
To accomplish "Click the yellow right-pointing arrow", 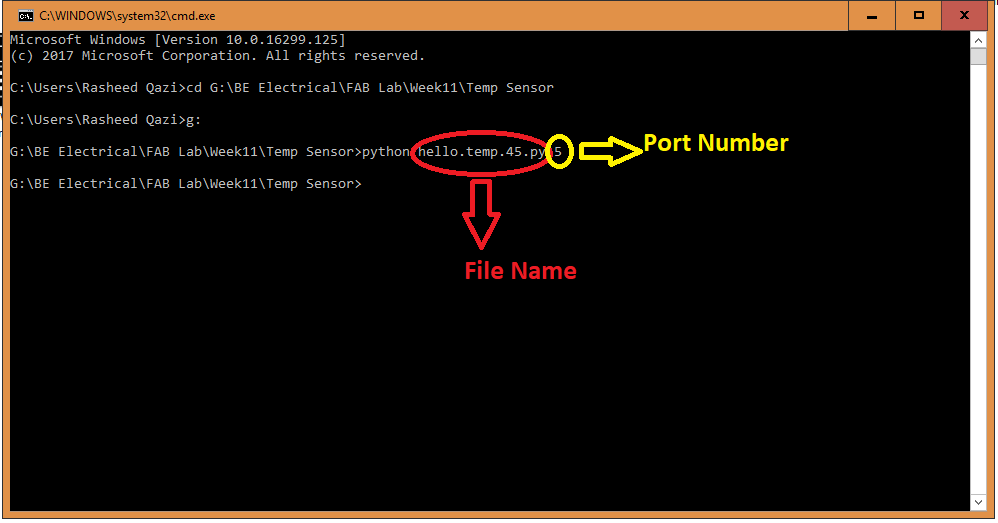I will click(610, 151).
